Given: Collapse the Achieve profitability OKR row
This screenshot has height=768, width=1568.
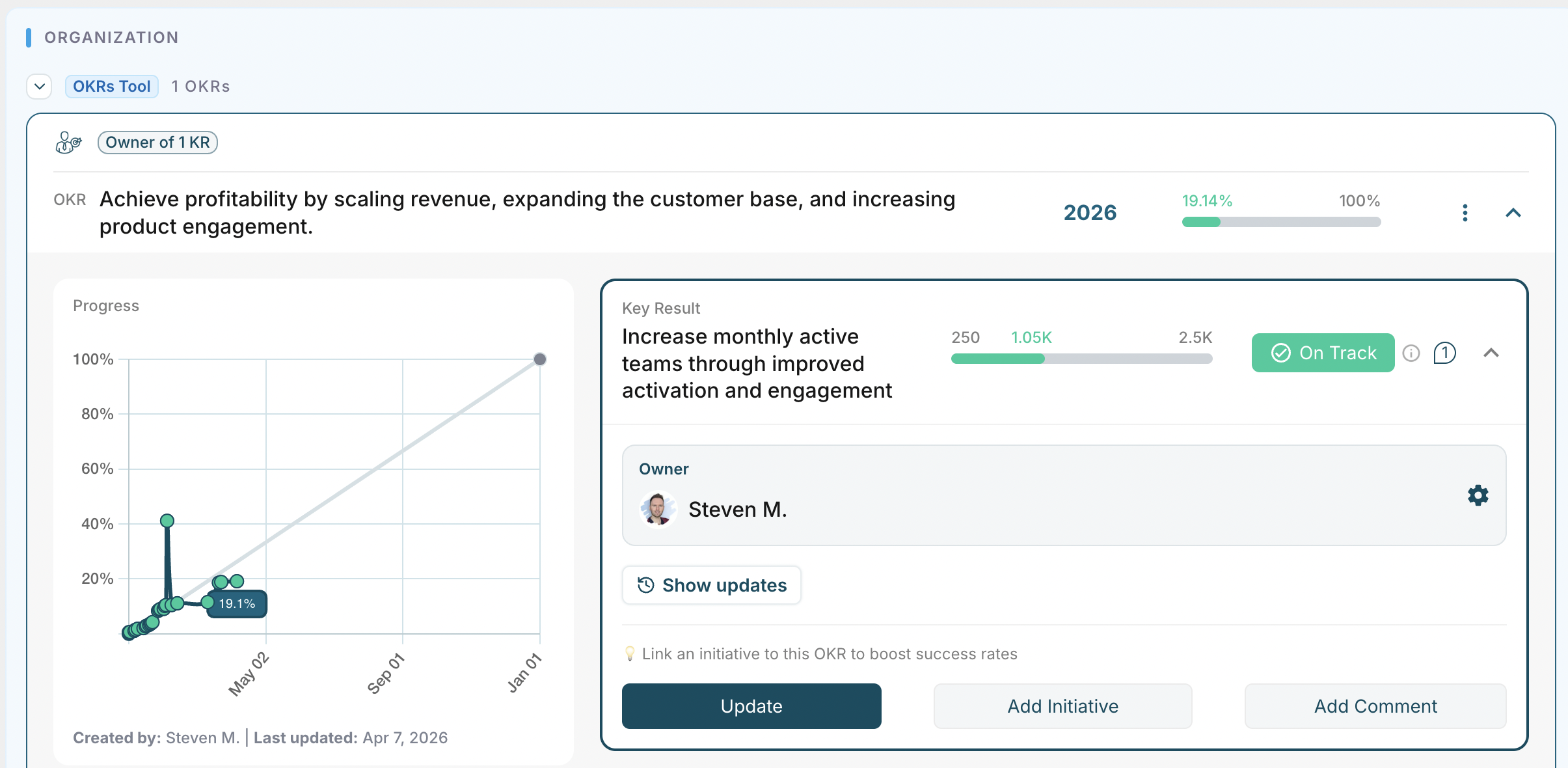Looking at the screenshot, I should click(x=1513, y=213).
